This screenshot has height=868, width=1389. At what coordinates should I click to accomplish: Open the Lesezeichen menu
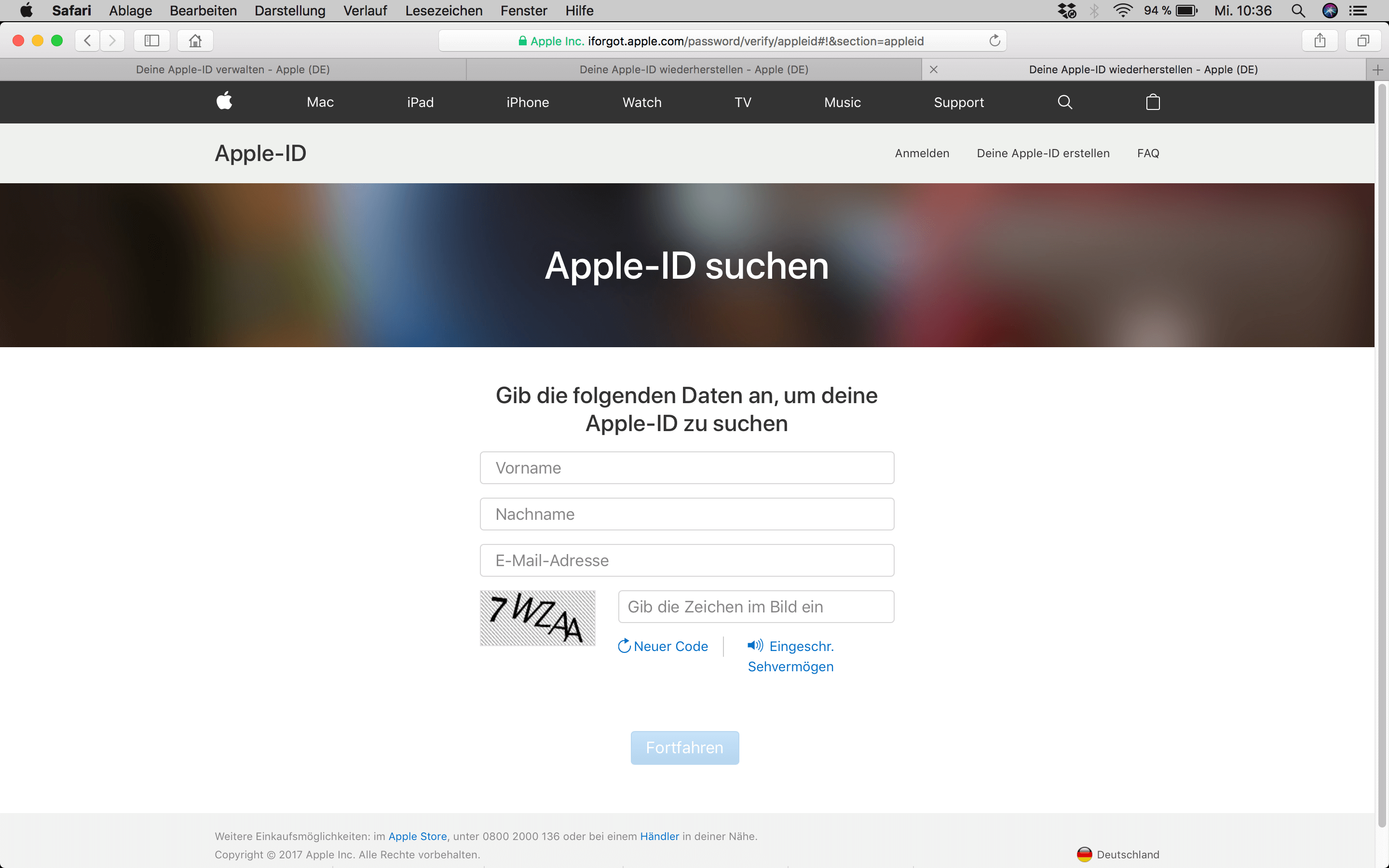click(x=444, y=10)
